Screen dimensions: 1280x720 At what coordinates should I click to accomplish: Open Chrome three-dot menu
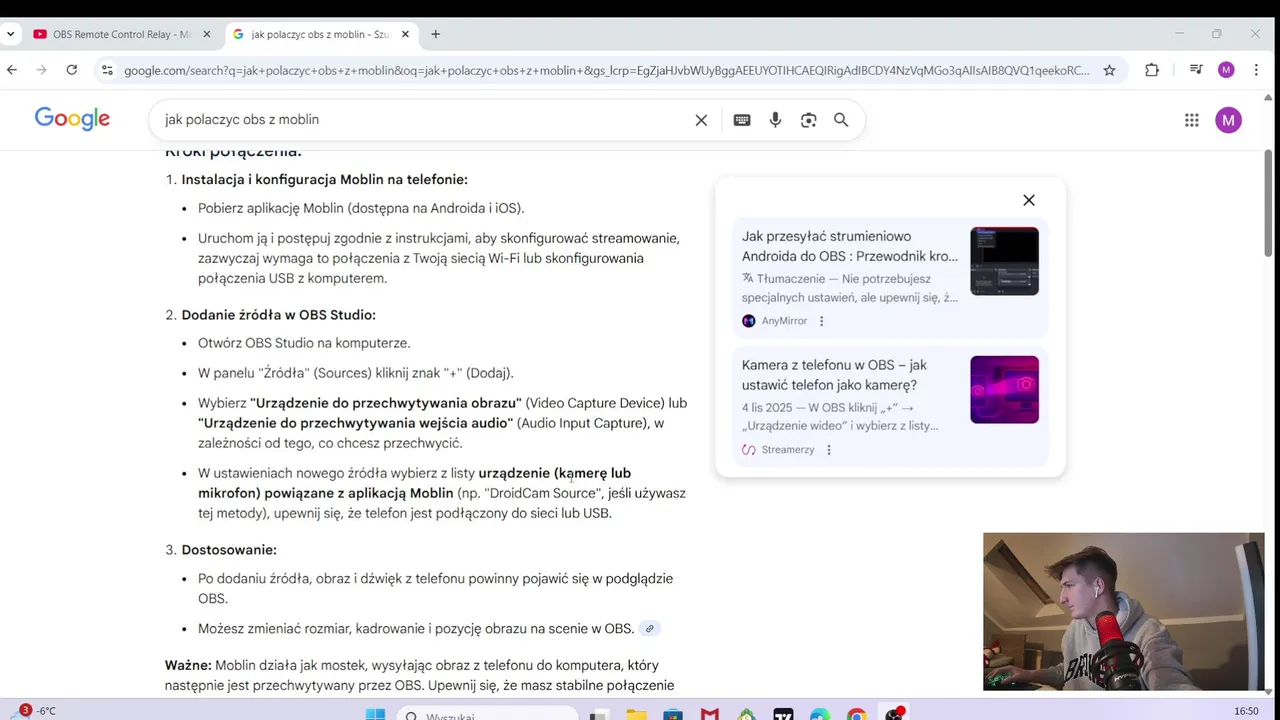click(x=1256, y=70)
